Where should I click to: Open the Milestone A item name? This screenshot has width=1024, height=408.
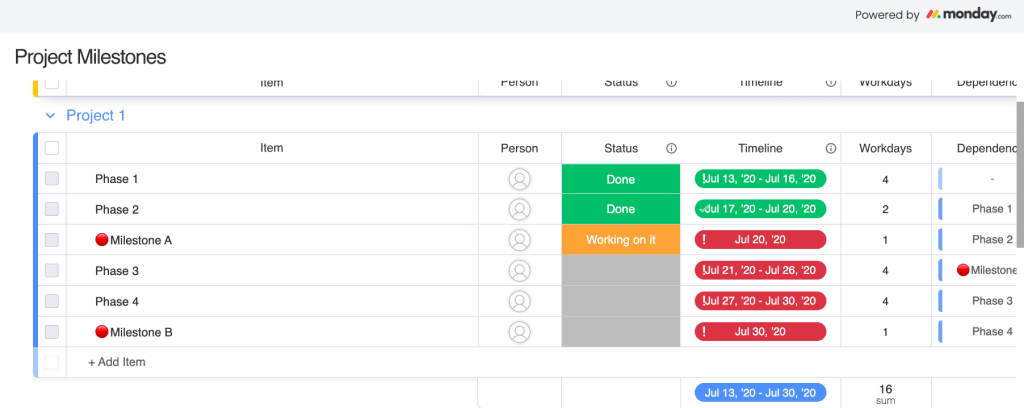(141, 240)
